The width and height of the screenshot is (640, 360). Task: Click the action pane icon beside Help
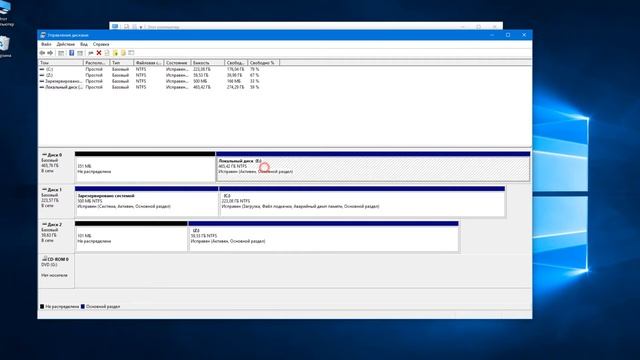[x=80, y=53]
